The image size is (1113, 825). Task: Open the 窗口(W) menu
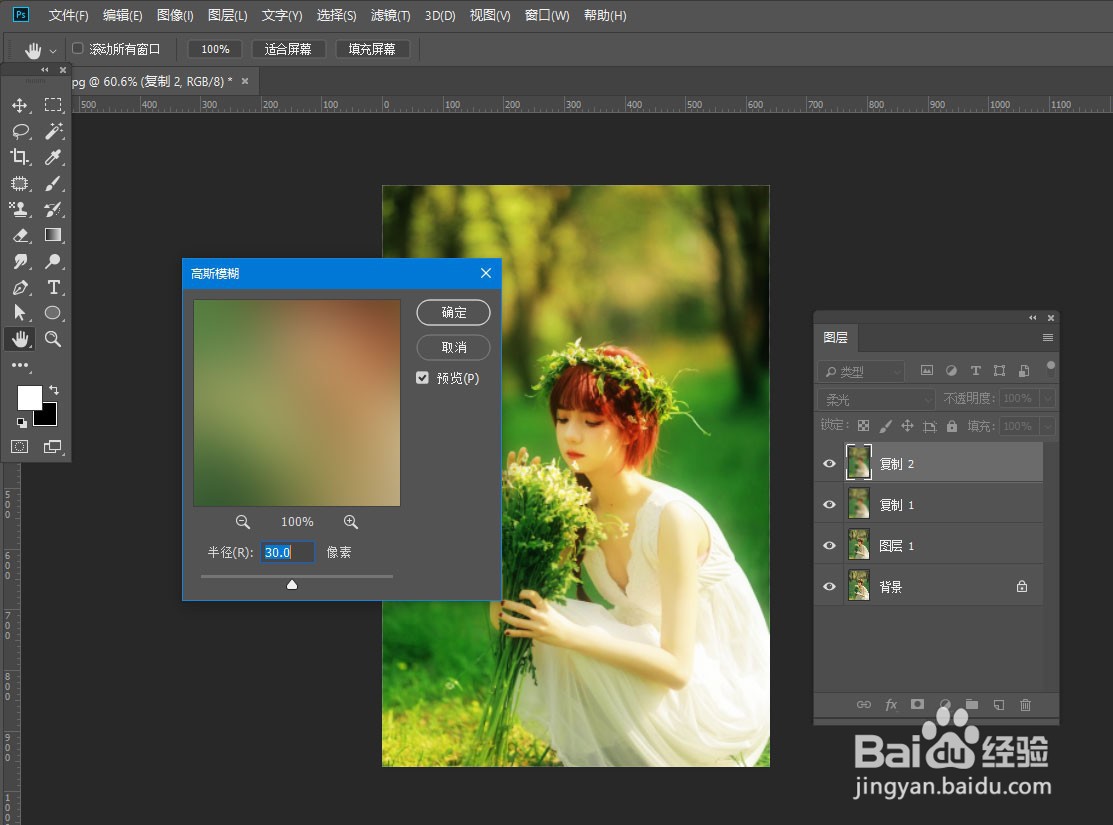coord(547,15)
